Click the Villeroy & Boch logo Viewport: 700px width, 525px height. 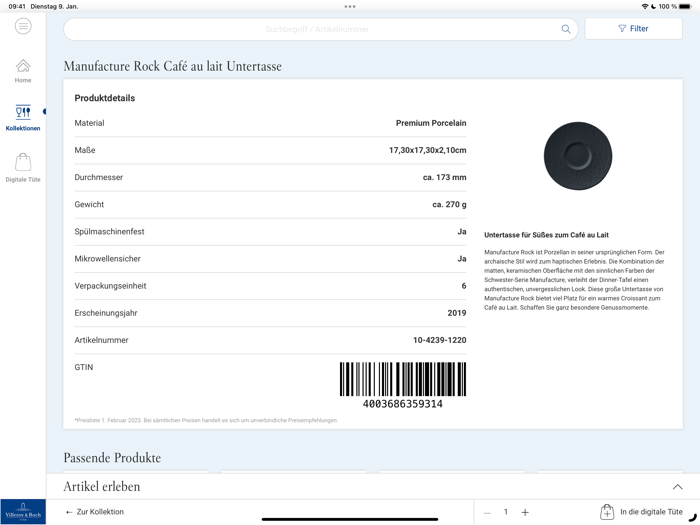pos(23,512)
